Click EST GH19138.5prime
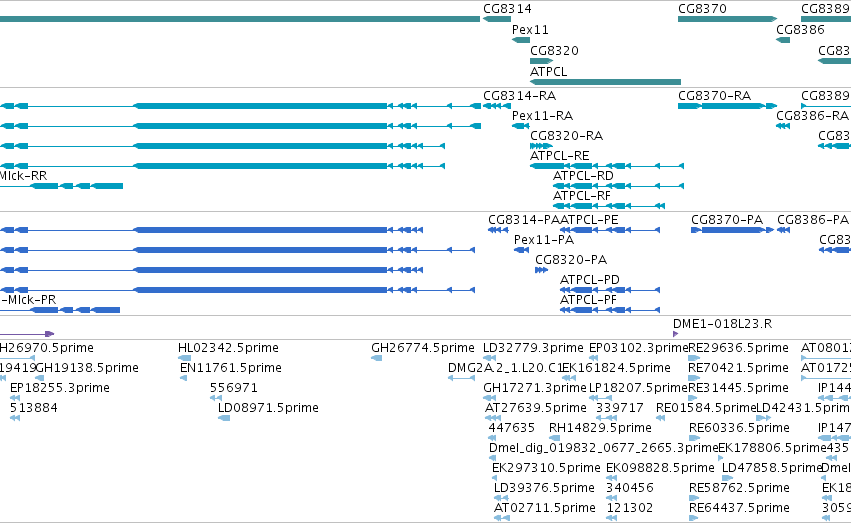Screen dimensions: 851x523 click(x=87, y=368)
